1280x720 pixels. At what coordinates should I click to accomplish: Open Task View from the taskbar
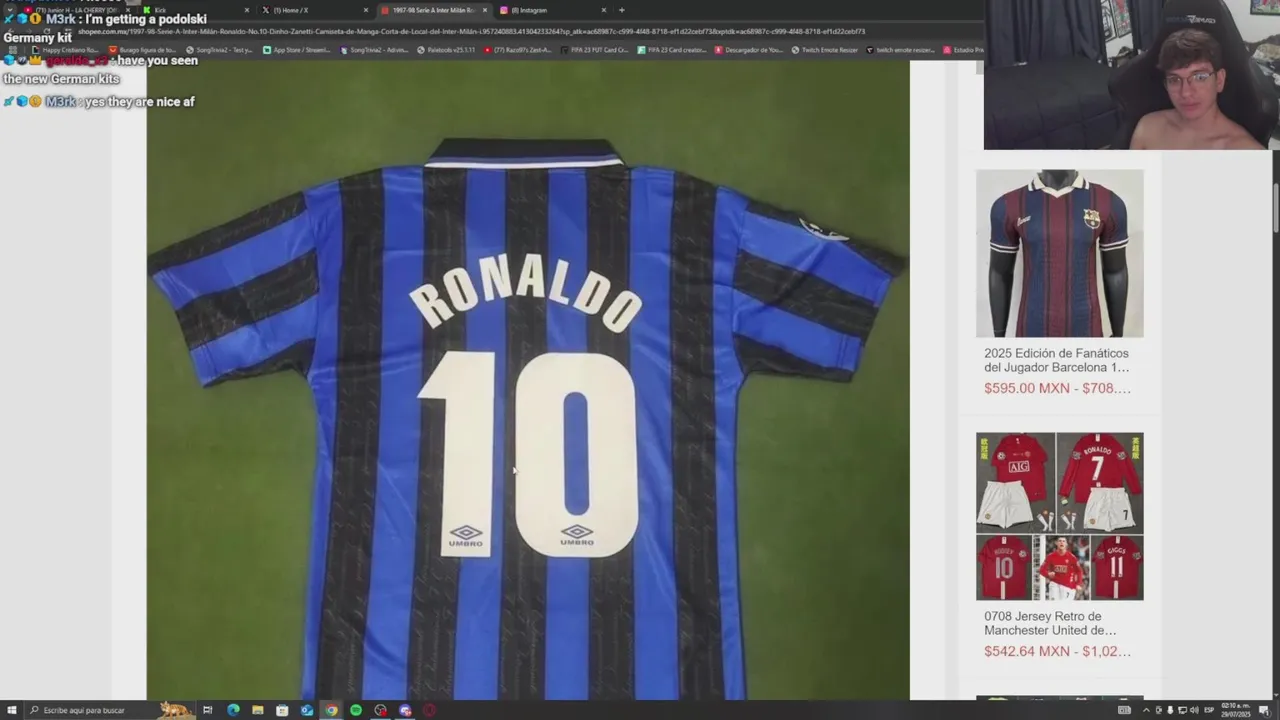click(208, 710)
